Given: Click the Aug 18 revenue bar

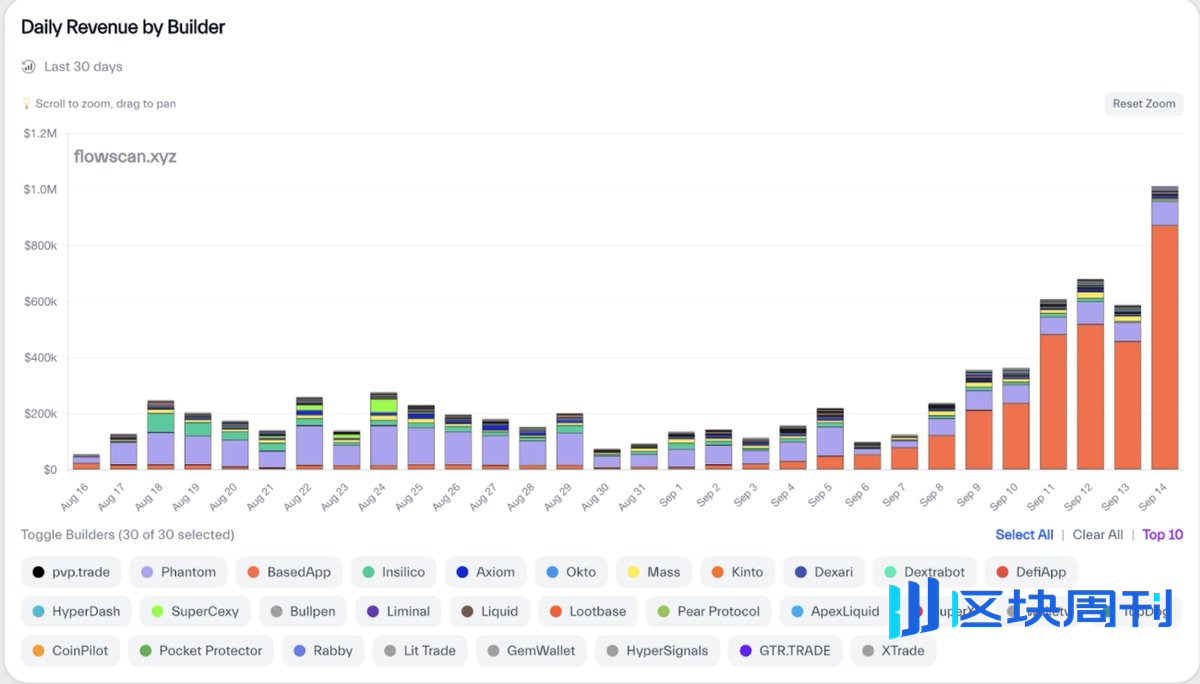Looking at the screenshot, I should 161,436.
